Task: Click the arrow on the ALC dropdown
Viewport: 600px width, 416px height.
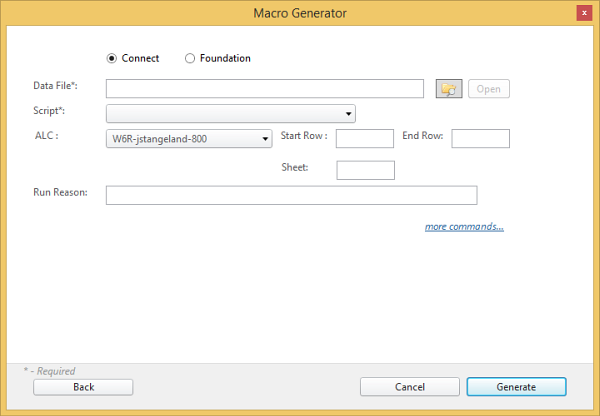Action: pyautogui.click(x=265, y=139)
